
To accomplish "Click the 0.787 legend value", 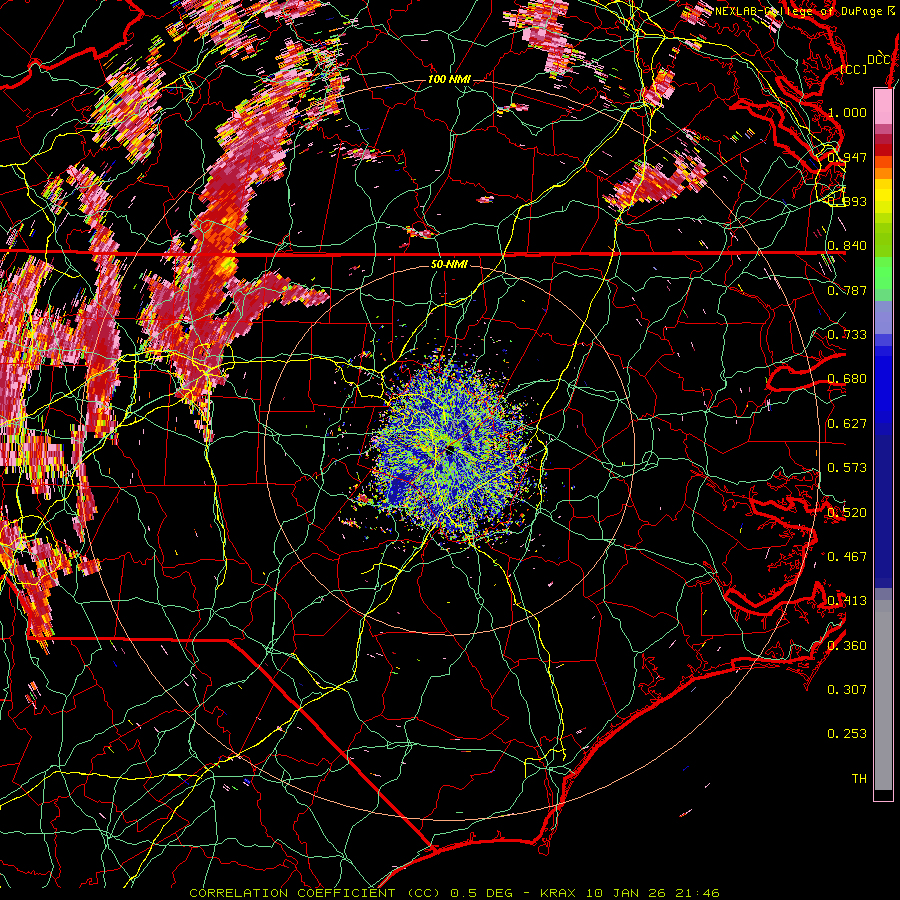I will tap(847, 290).
